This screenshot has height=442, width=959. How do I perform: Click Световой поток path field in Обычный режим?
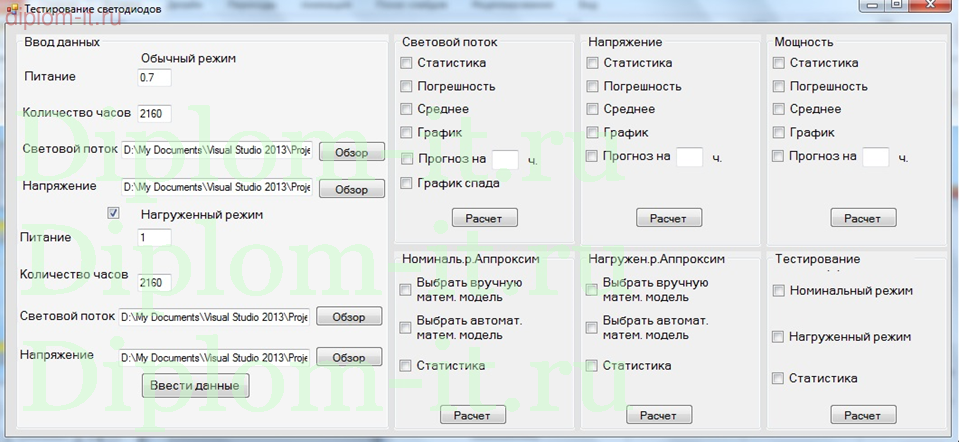(x=217, y=150)
